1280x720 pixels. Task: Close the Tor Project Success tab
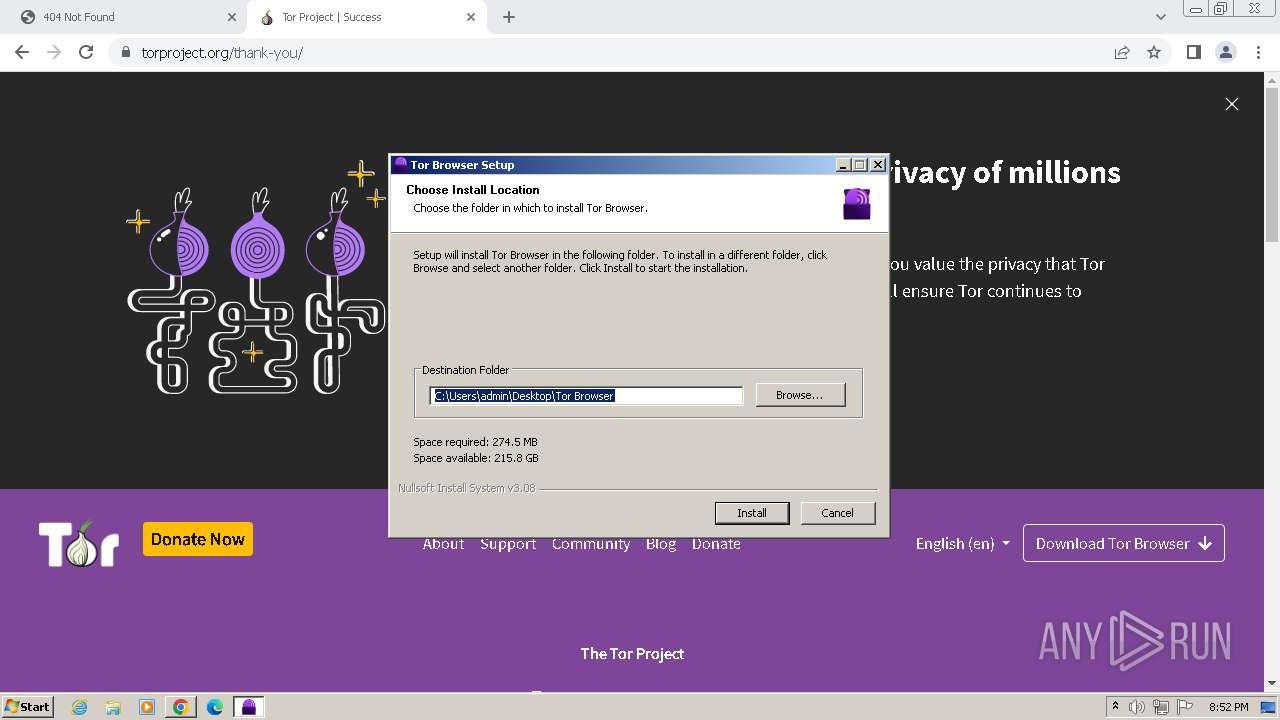(471, 17)
